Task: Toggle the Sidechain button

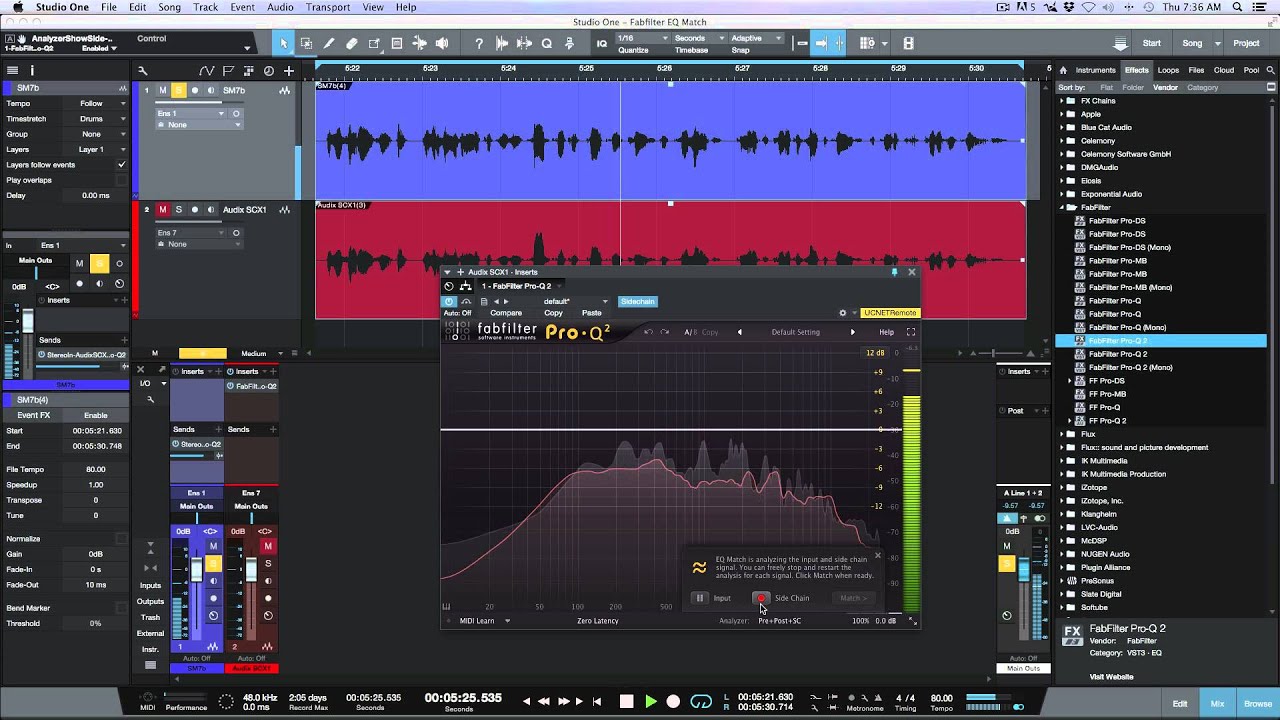Action: tap(637, 301)
